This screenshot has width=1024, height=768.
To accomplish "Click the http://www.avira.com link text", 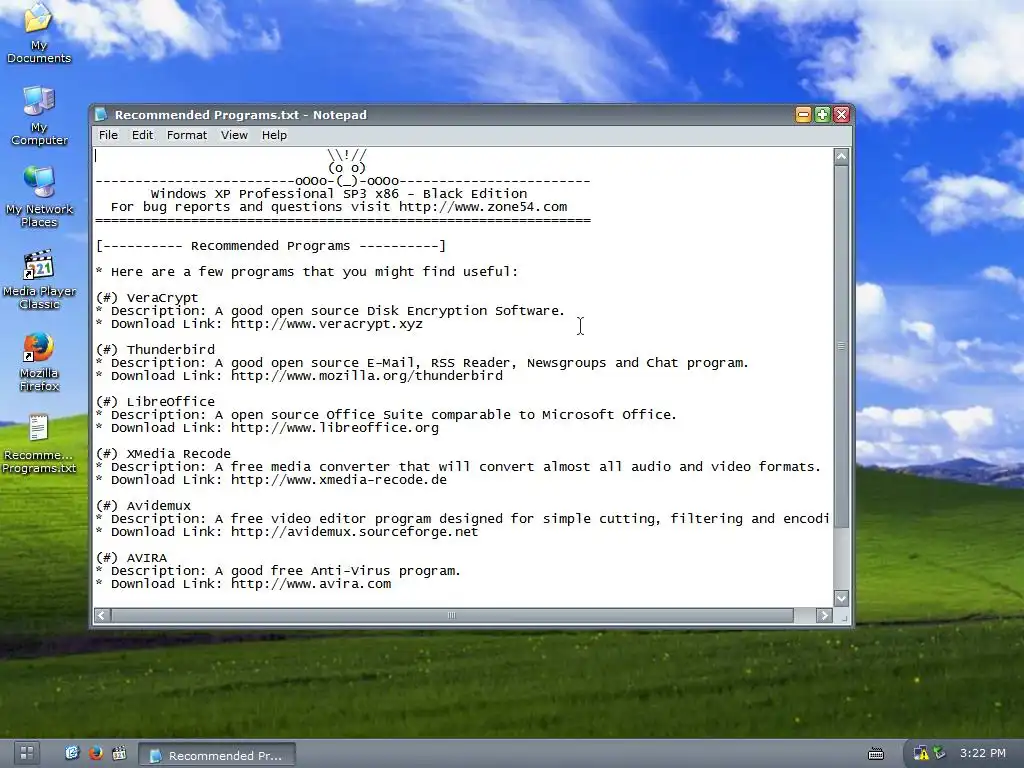I will [x=311, y=584].
